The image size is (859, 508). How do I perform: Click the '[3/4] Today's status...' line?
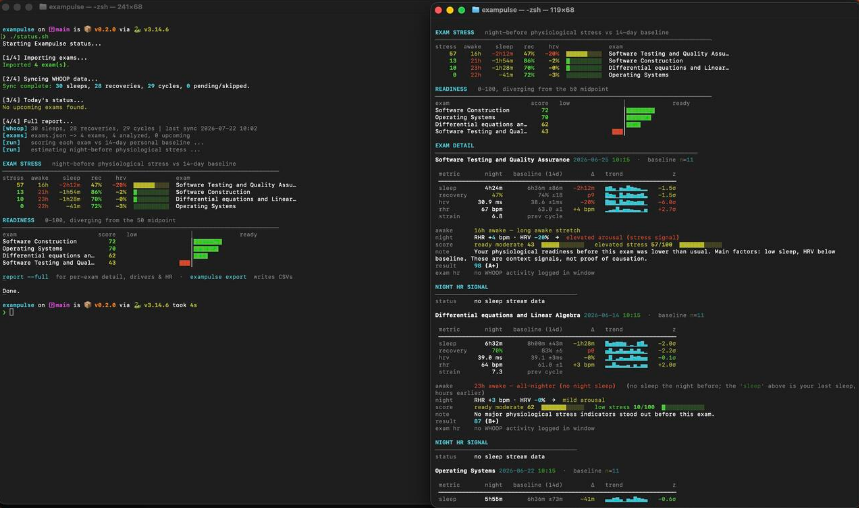[x=43, y=100]
